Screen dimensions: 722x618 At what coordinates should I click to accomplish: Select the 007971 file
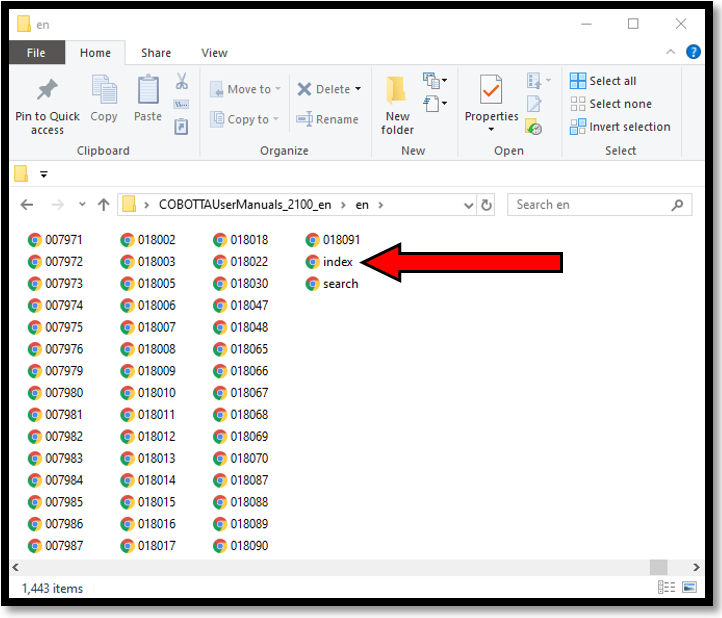tap(55, 240)
